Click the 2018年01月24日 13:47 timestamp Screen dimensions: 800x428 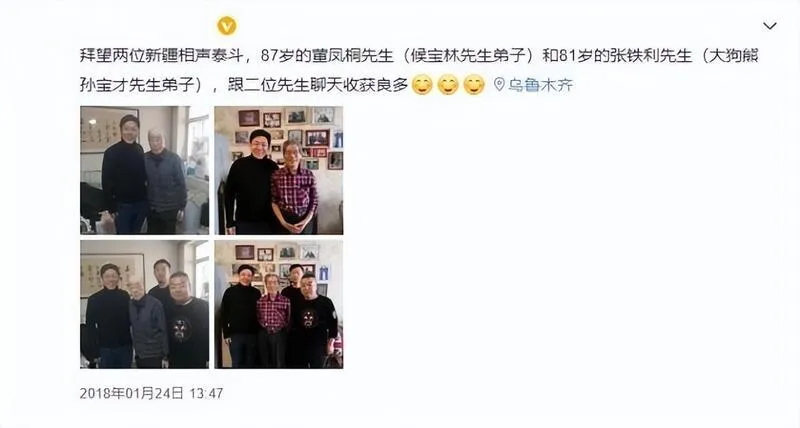[152, 393]
